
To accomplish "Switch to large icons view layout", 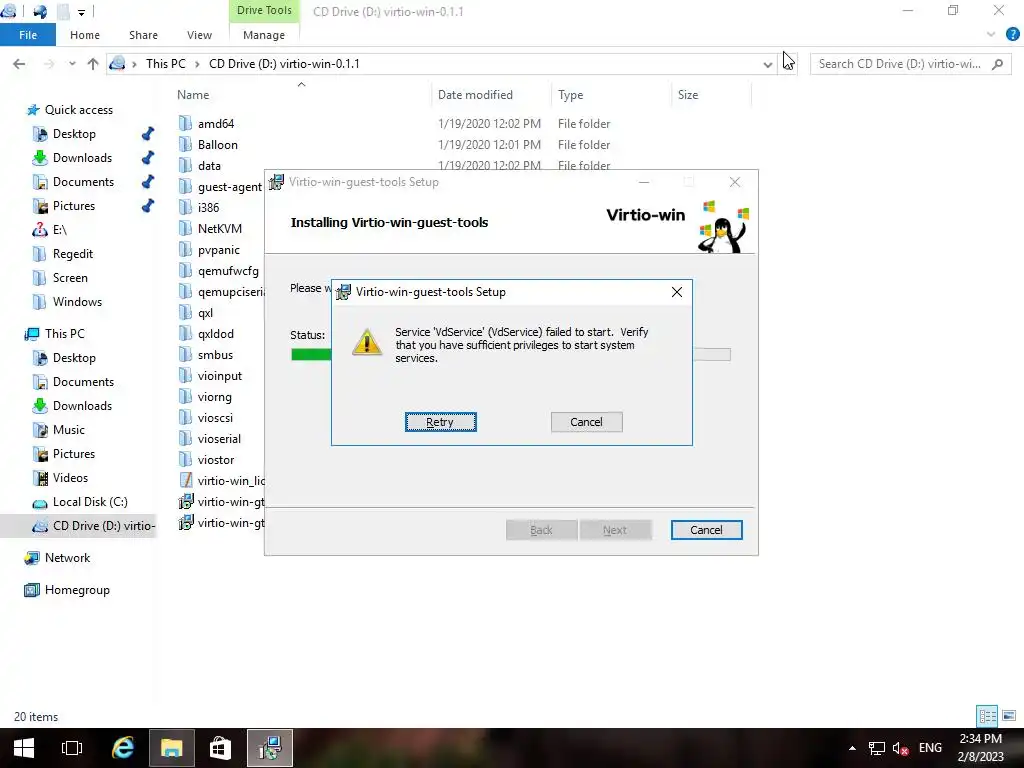I will (x=1009, y=716).
